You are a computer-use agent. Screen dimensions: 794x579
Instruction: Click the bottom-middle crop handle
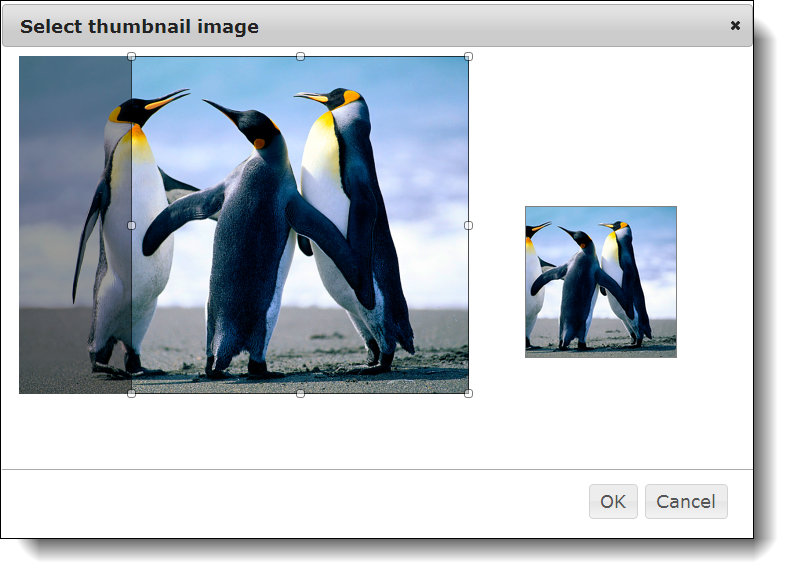[x=300, y=394]
